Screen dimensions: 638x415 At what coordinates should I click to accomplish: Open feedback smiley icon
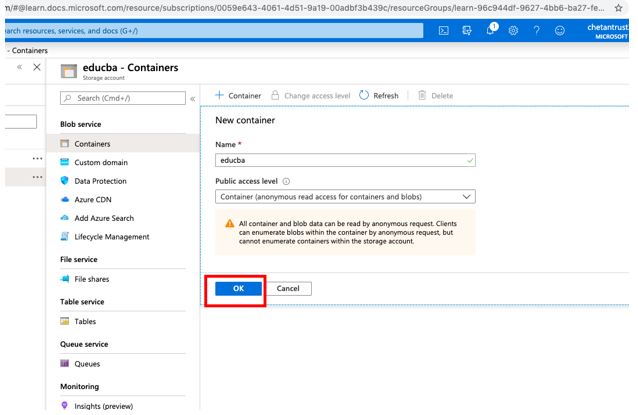(x=560, y=31)
